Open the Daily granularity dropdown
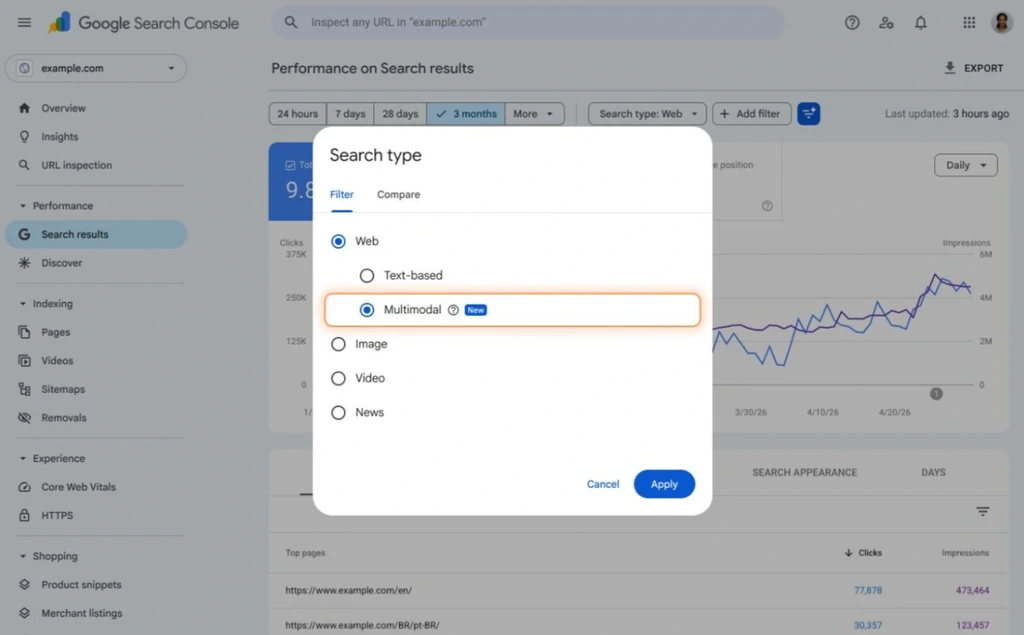This screenshot has width=1024, height=635. pos(966,165)
